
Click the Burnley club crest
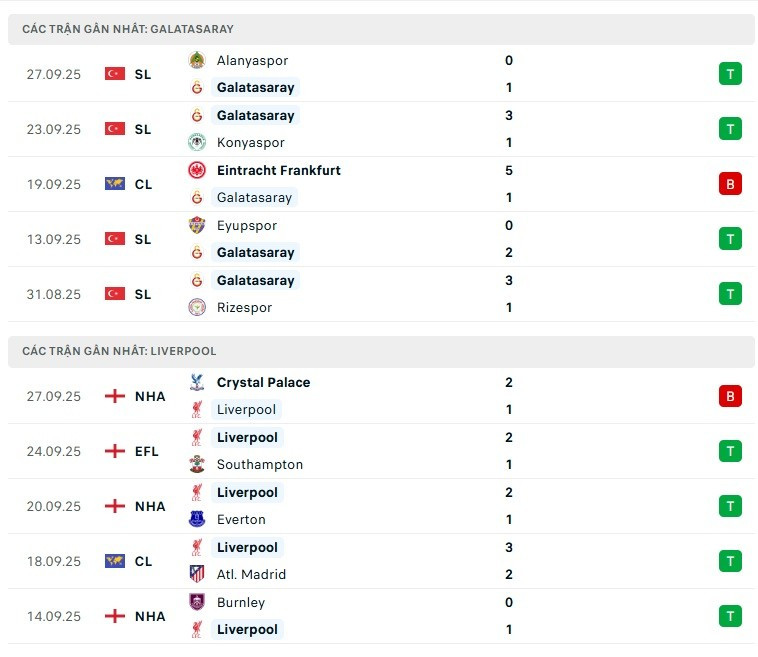(197, 602)
